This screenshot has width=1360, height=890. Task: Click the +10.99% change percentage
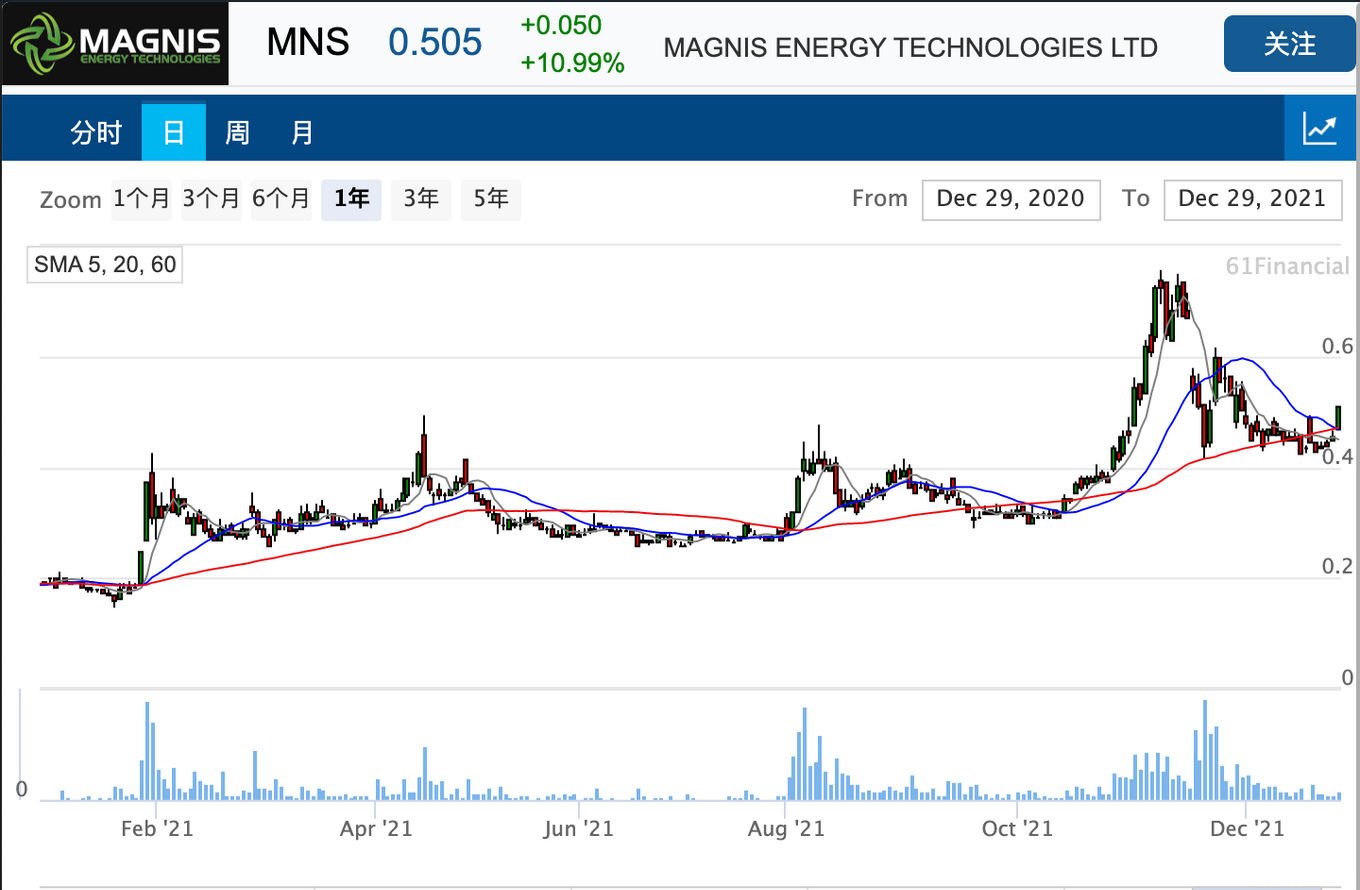[572, 64]
